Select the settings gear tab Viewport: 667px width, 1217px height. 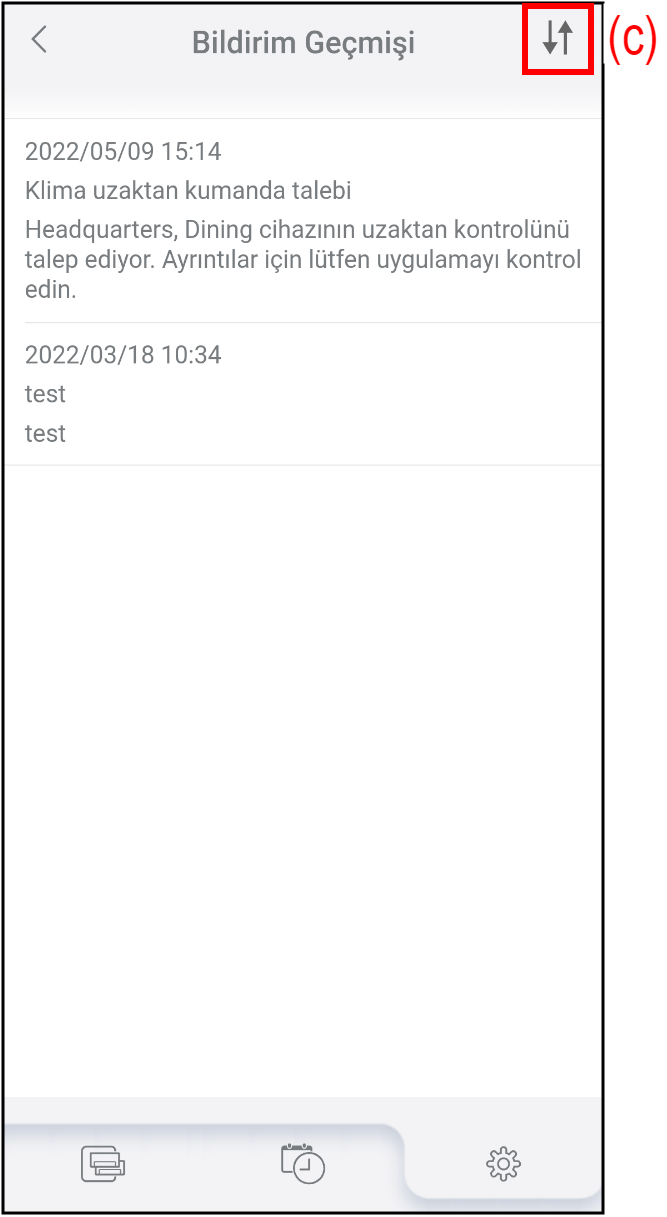503,1163
